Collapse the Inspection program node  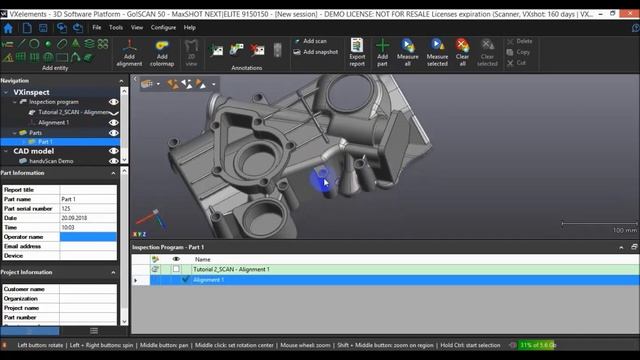(x=15, y=102)
